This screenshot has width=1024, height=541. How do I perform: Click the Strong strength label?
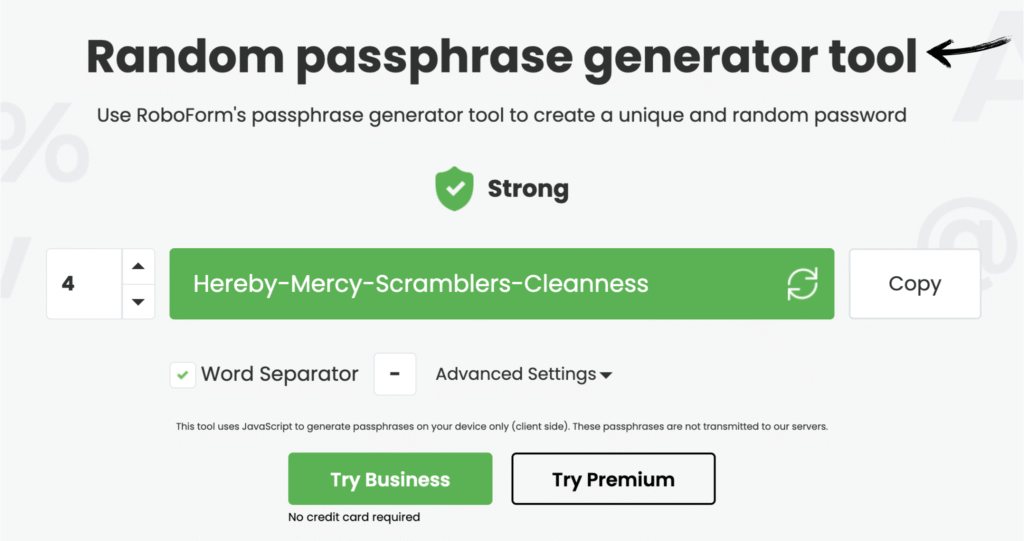(528, 189)
